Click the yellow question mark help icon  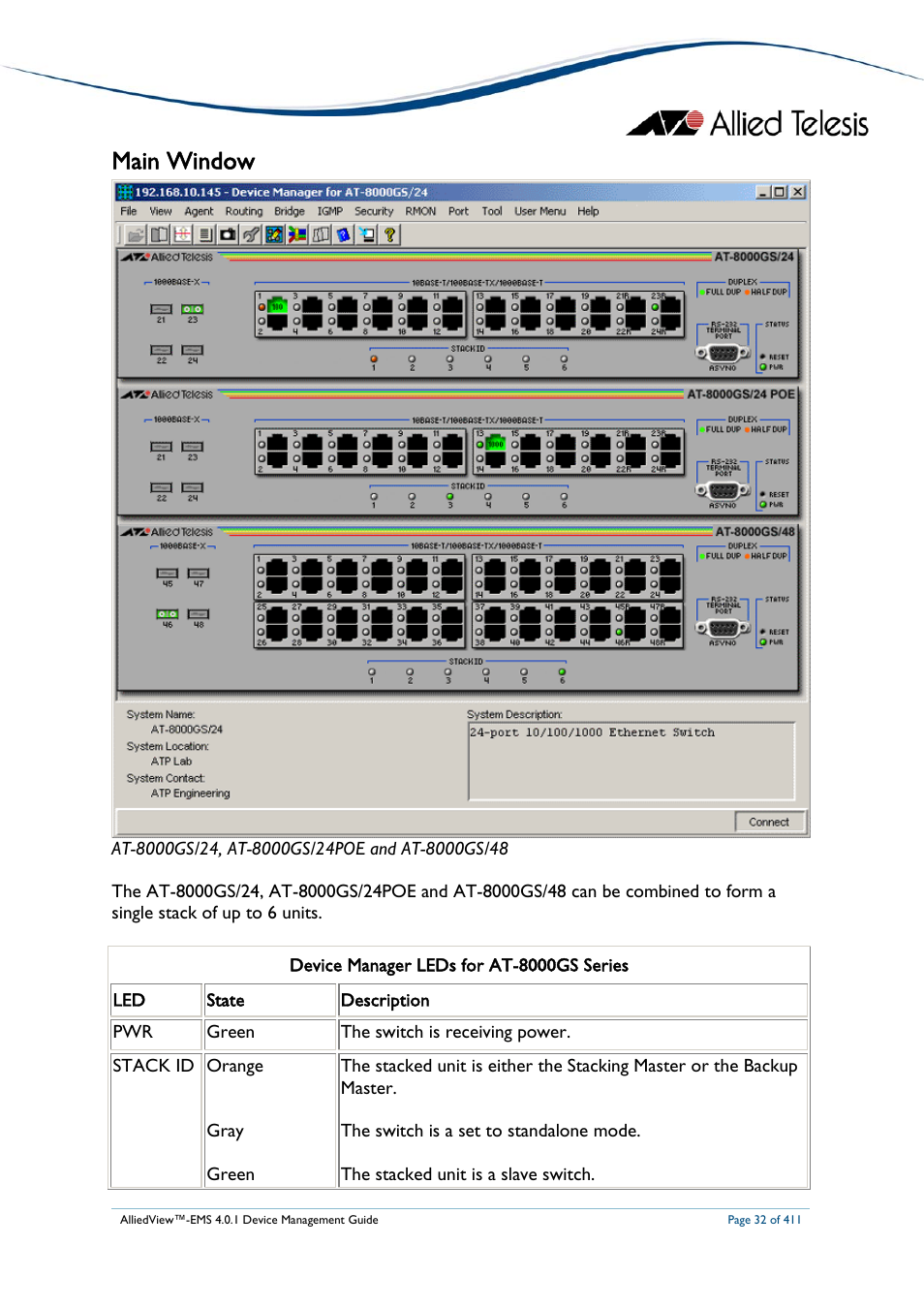point(390,234)
